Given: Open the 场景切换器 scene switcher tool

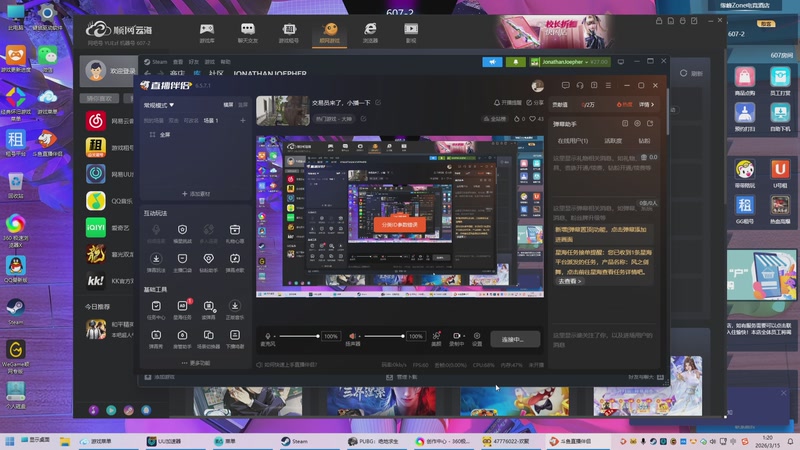Looking at the screenshot, I should click(x=208, y=339).
